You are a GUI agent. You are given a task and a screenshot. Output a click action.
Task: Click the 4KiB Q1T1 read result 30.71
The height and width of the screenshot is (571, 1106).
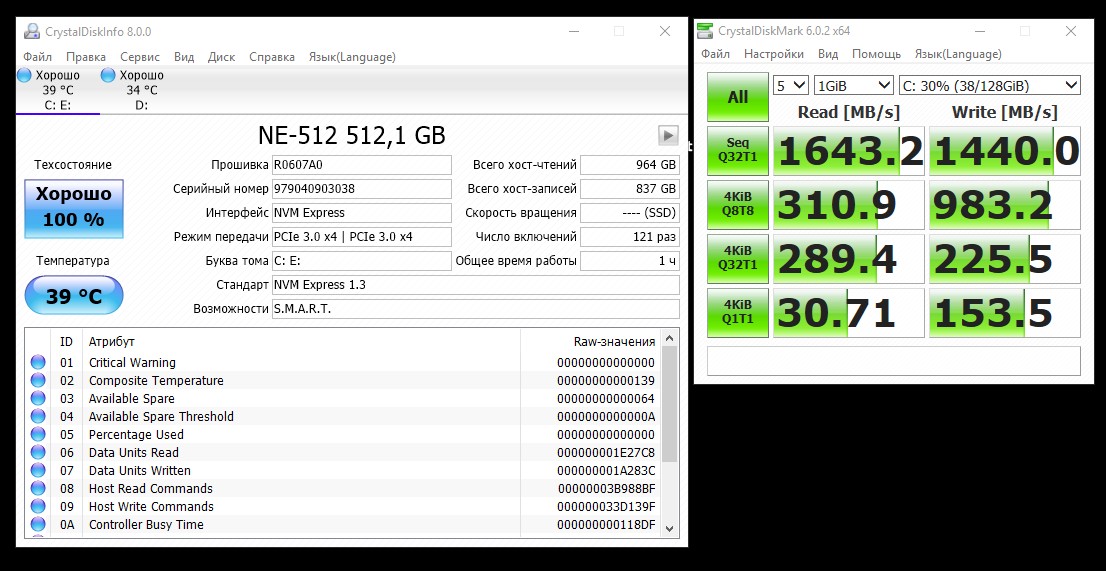849,312
